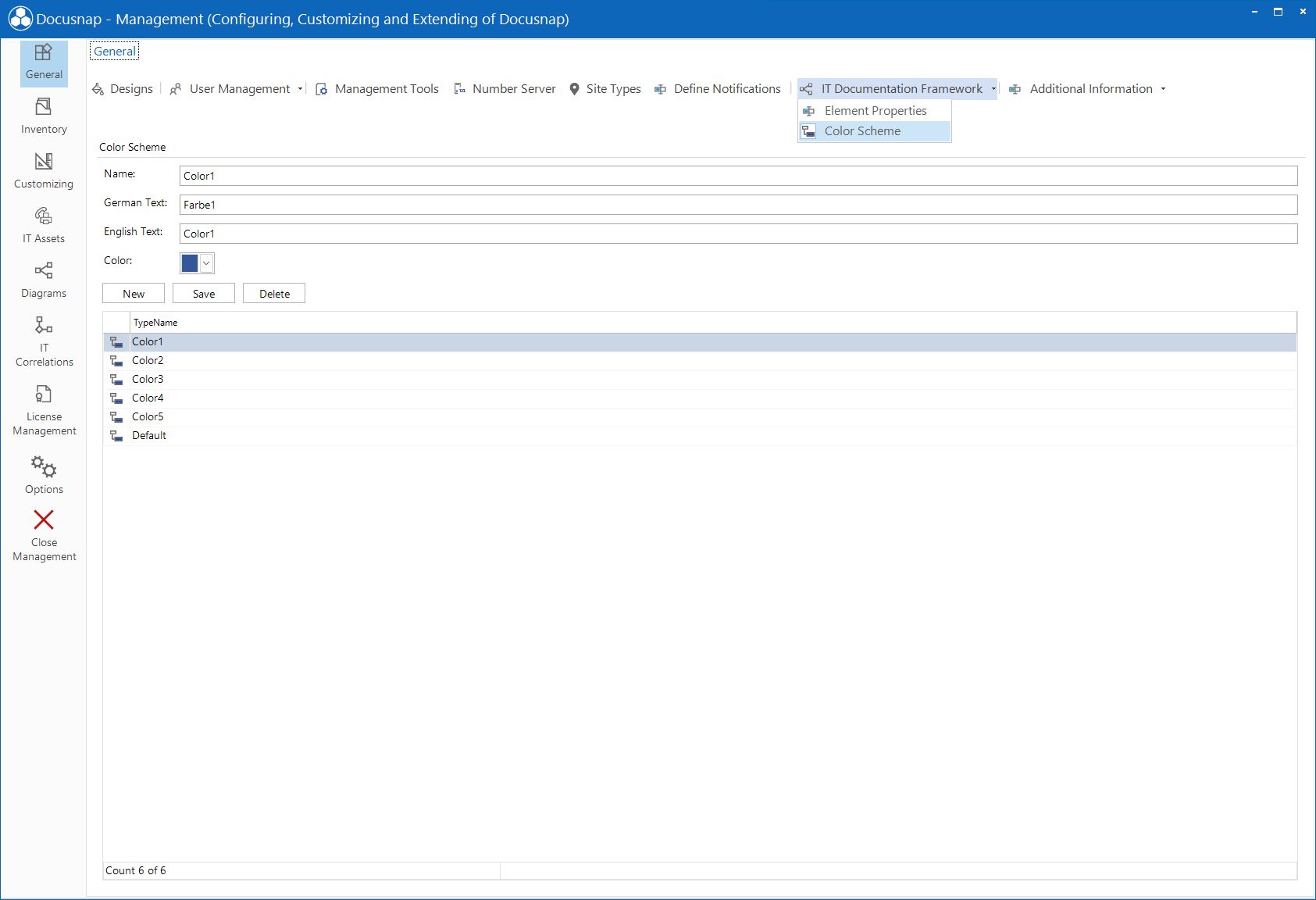1316x900 pixels.
Task: Select the Color2 row in list
Action: click(700, 361)
